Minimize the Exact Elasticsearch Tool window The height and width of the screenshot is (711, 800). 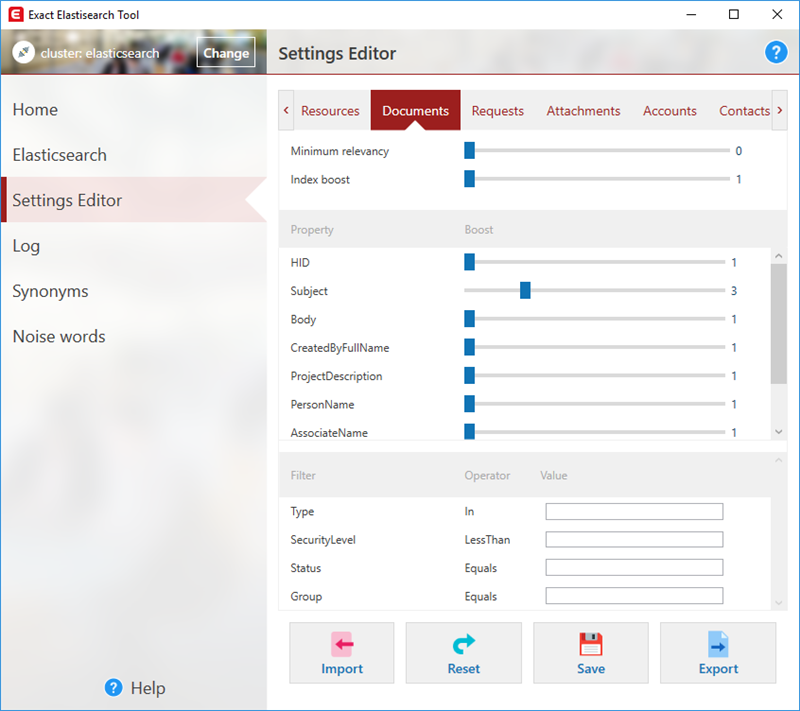pyautogui.click(x=691, y=14)
